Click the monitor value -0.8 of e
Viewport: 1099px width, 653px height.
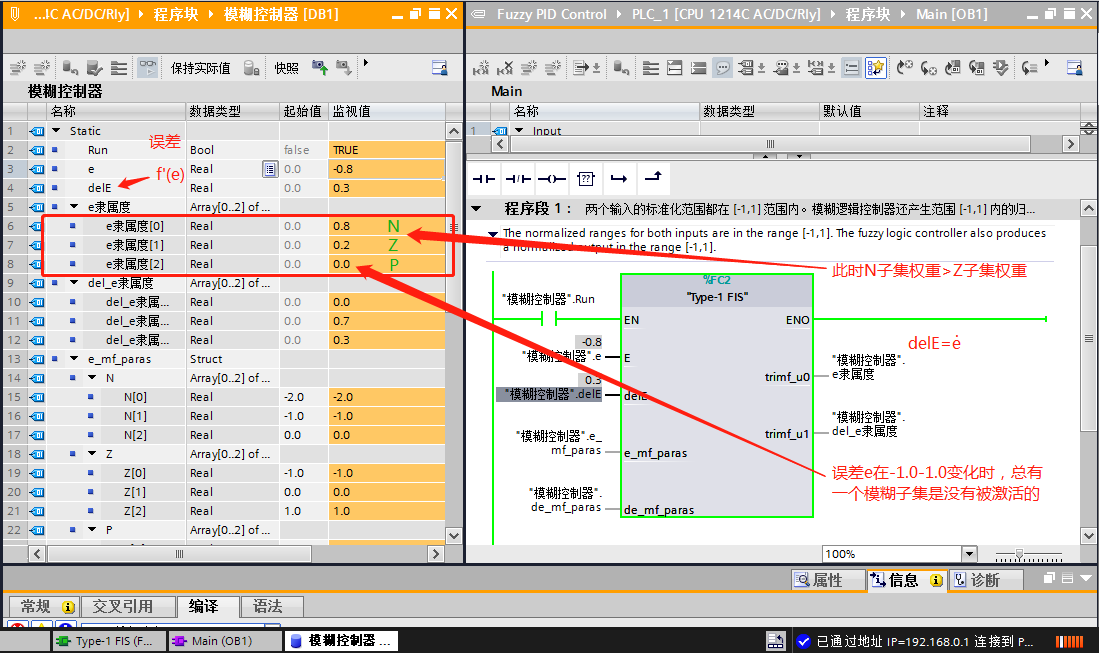point(386,169)
